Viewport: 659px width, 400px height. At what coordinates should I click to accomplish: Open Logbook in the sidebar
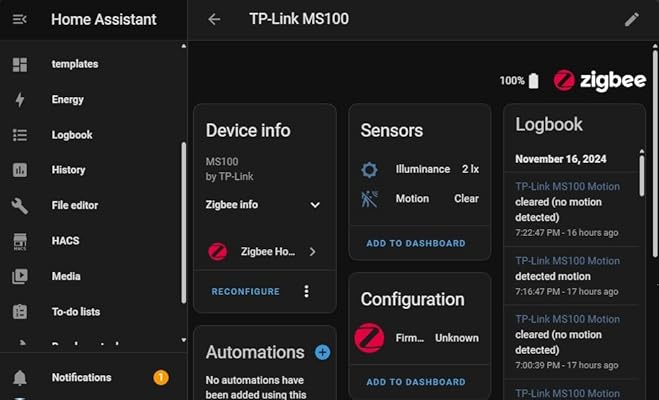pyautogui.click(x=72, y=135)
